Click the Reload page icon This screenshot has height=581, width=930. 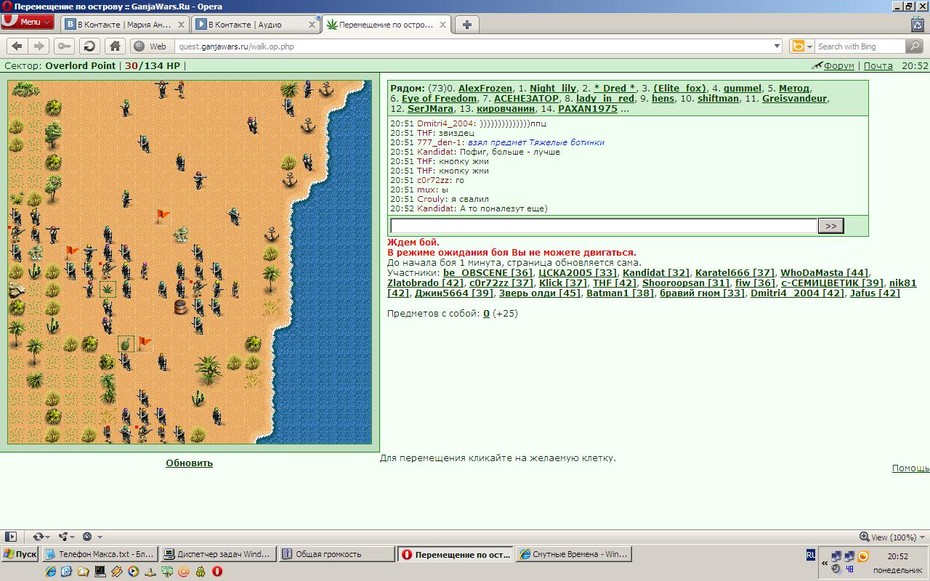[90, 46]
